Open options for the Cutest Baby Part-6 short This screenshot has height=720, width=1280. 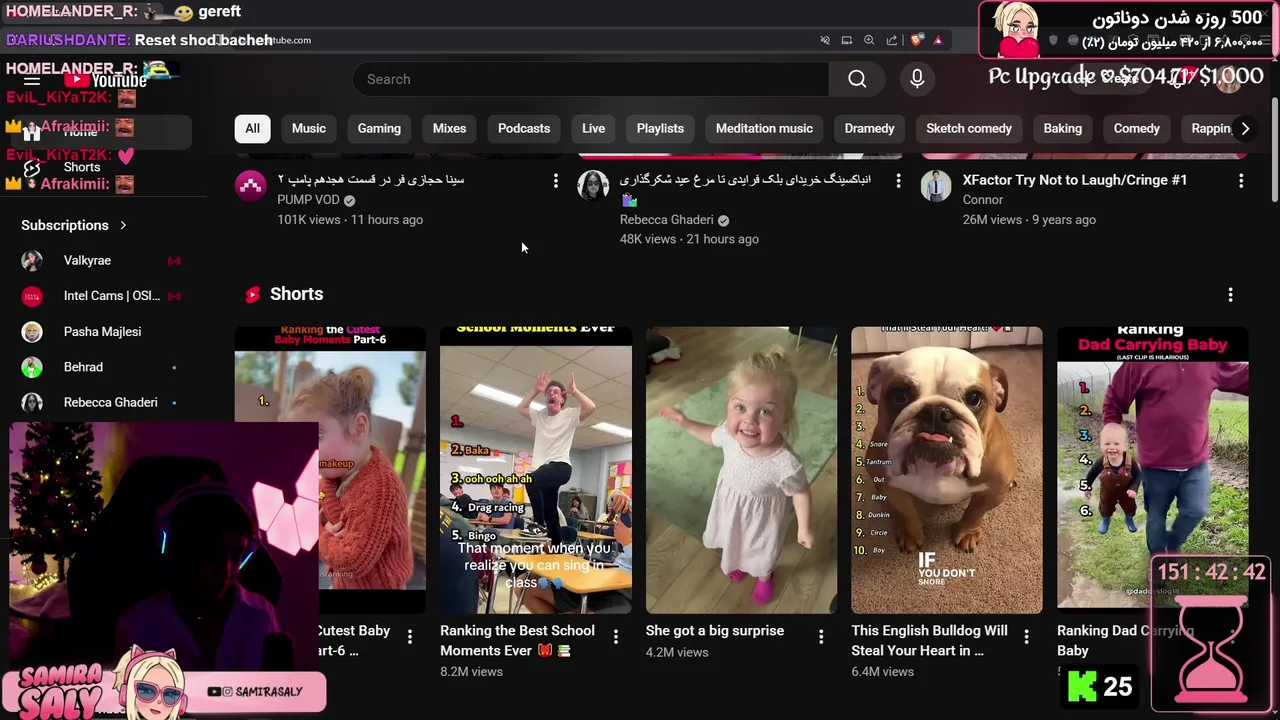[409, 636]
